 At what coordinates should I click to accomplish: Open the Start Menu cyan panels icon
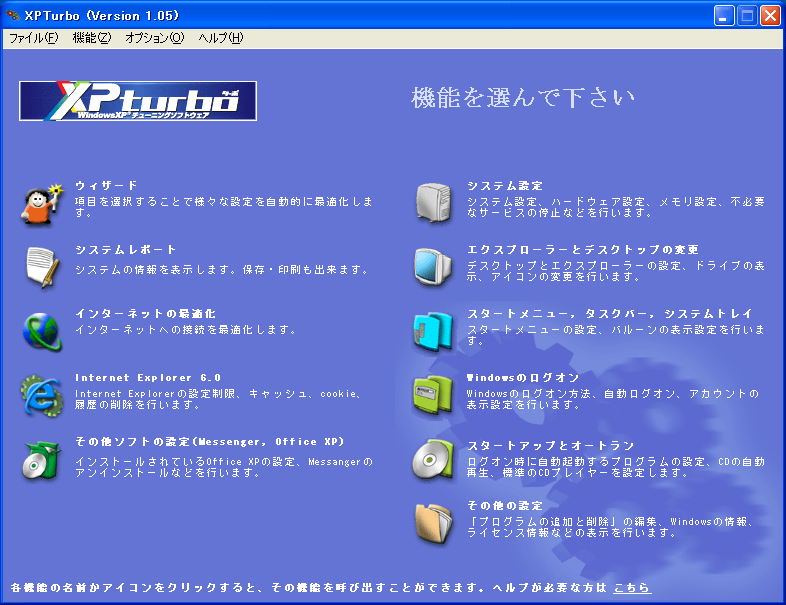[x=433, y=331]
